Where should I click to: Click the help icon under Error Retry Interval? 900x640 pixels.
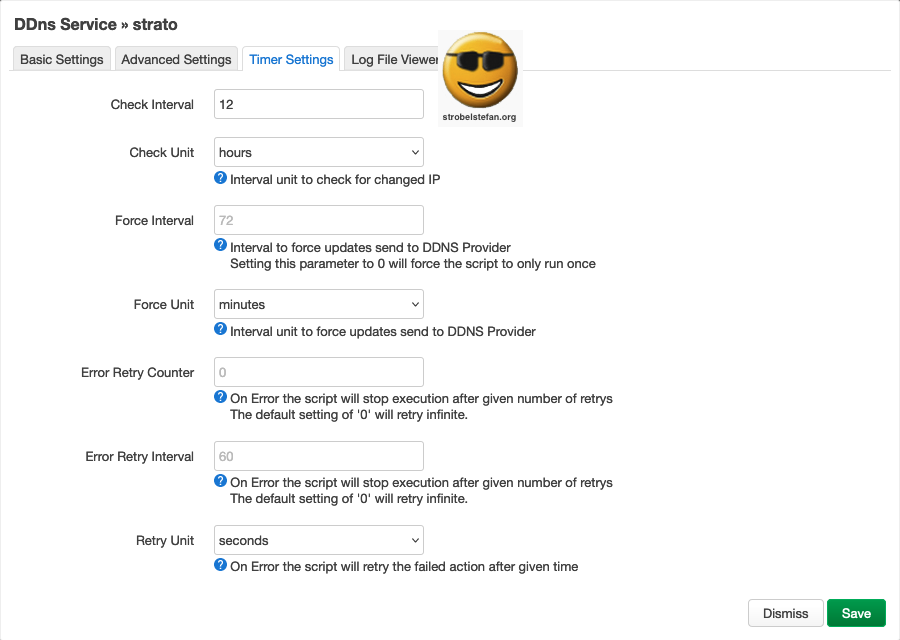(221, 481)
